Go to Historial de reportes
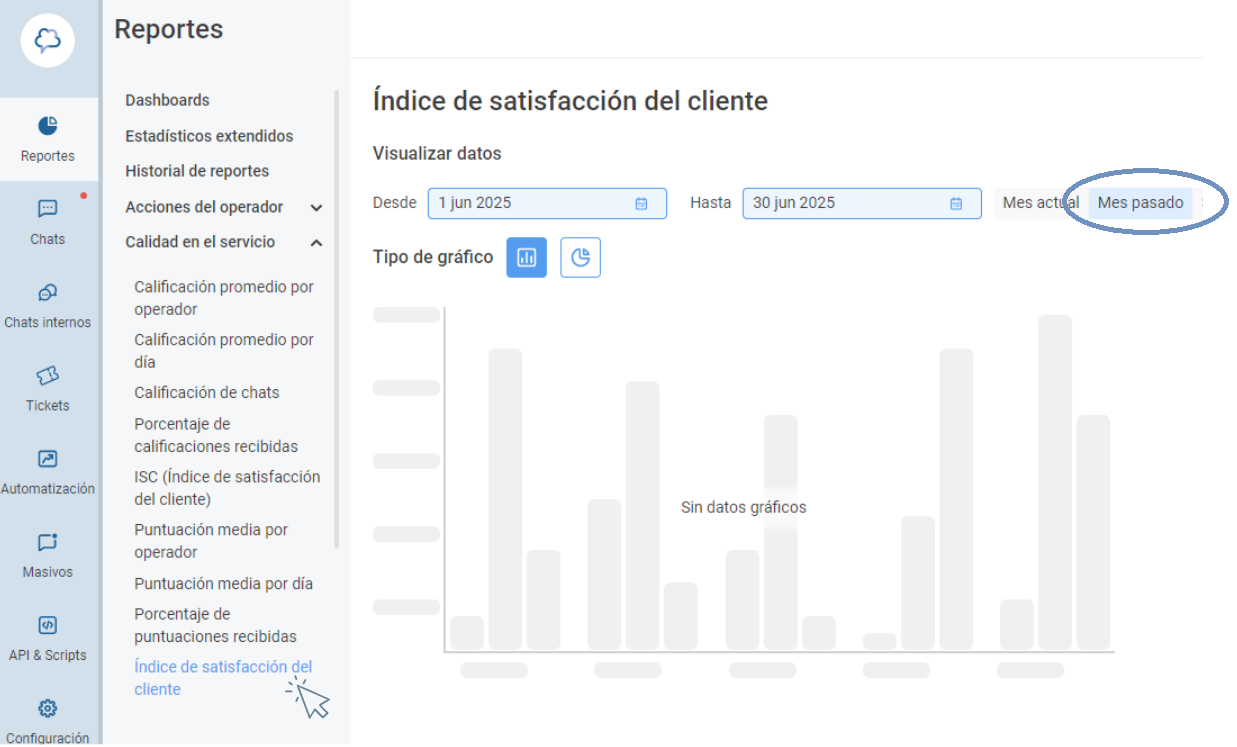1237x747 pixels. point(196,171)
